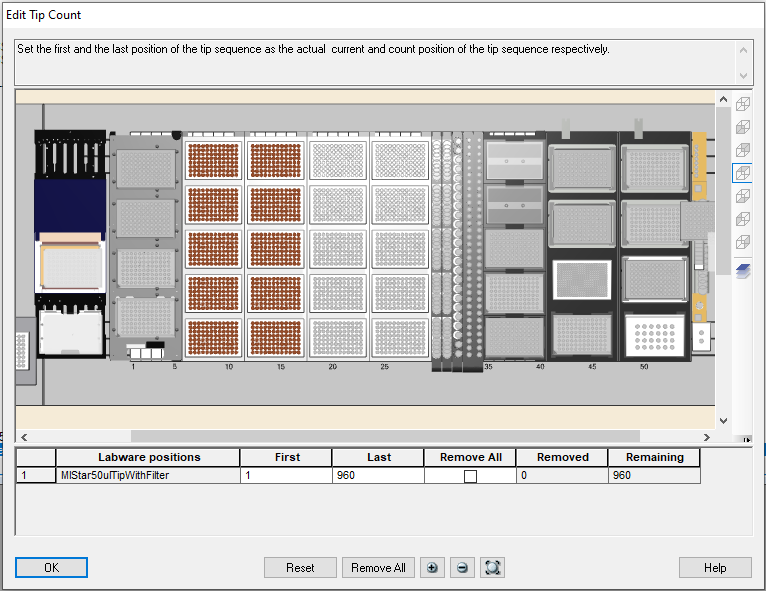
Task: Click the OK button
Action: pos(51,568)
